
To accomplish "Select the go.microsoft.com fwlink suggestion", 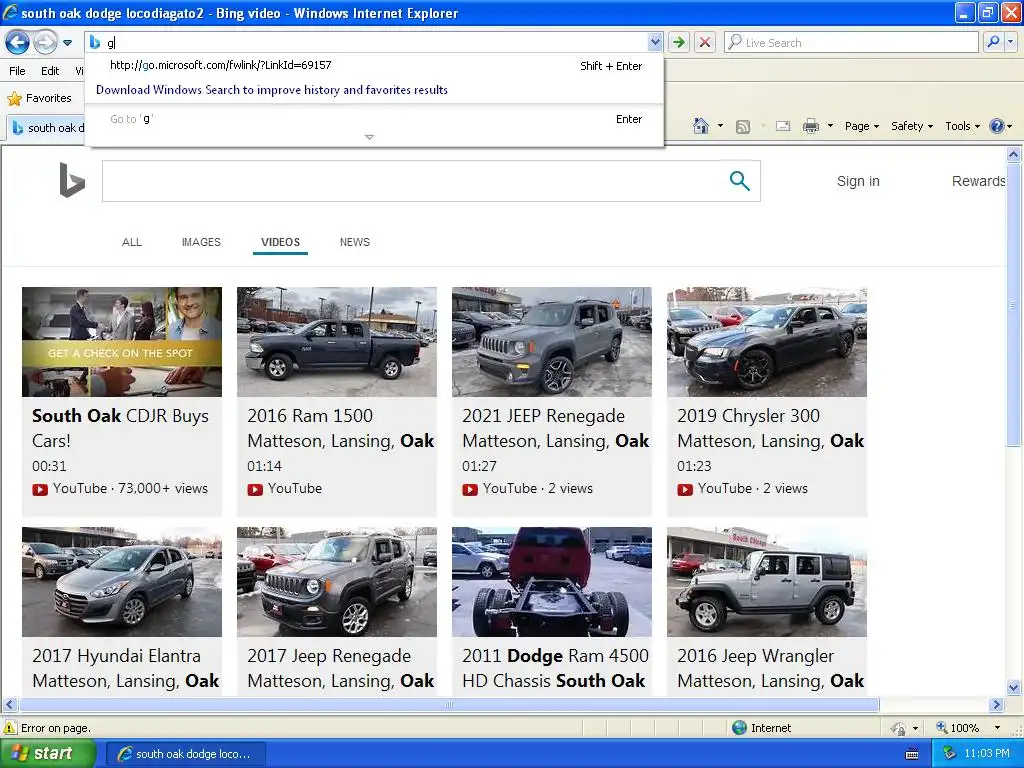I will click(375, 65).
